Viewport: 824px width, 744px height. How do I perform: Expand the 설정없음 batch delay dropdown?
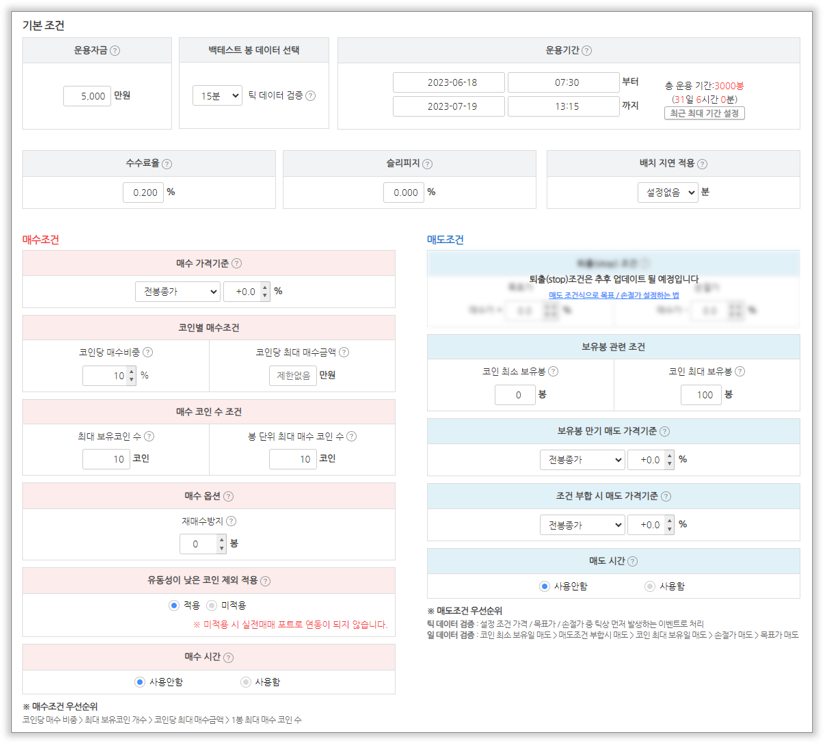click(x=667, y=193)
